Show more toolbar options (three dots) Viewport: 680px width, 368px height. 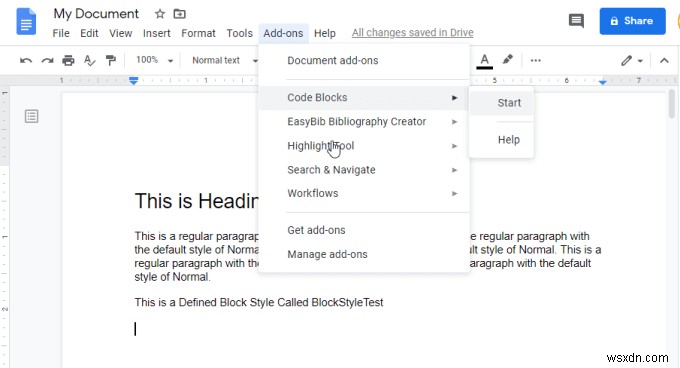click(536, 60)
